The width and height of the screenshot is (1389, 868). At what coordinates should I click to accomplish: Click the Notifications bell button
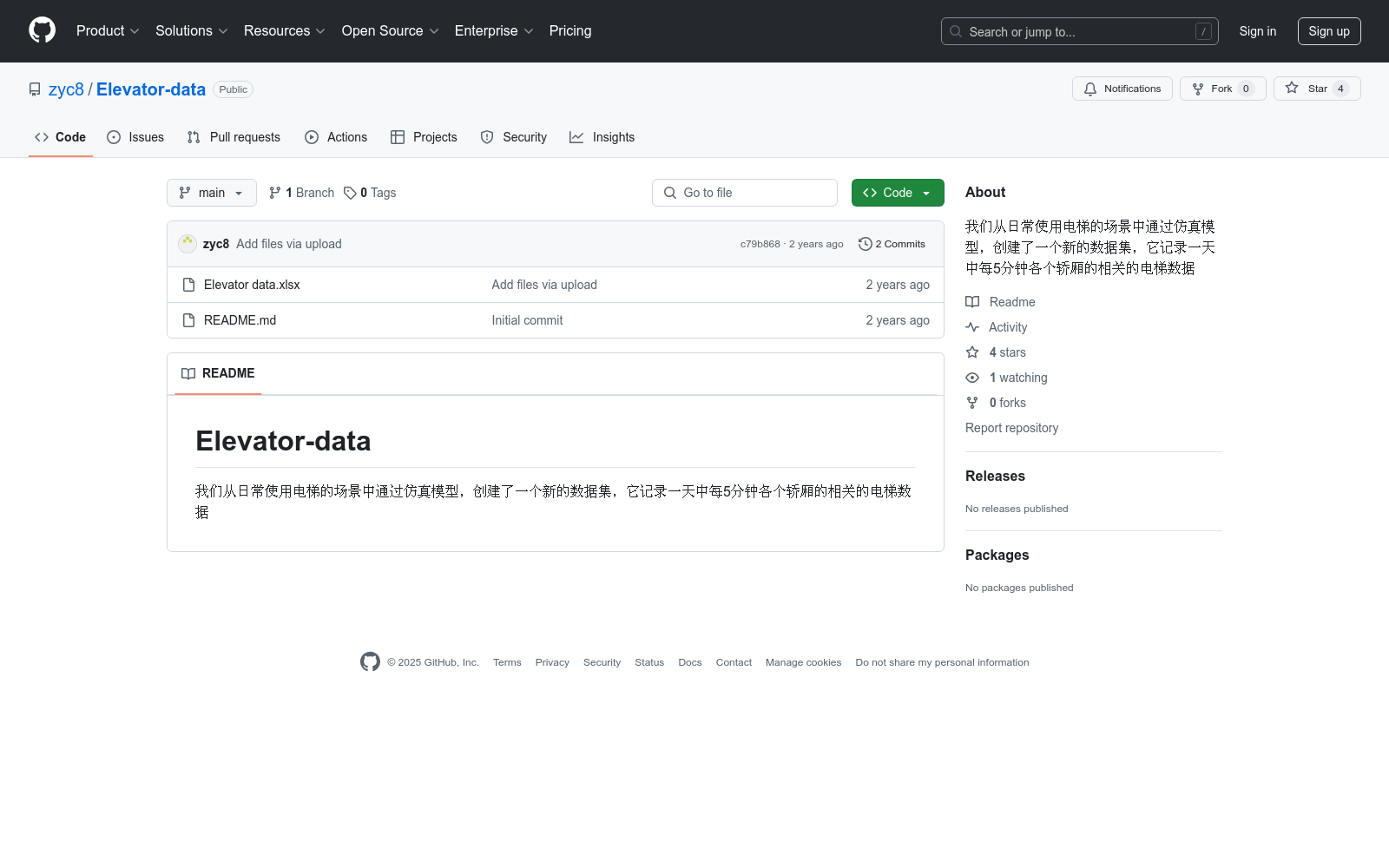point(1122,89)
